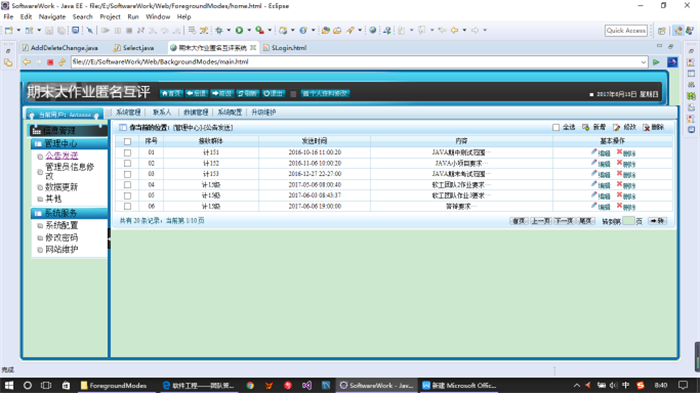Click the 退出 logout button in page header
Viewport: 700px width, 393px height.
click(273, 93)
